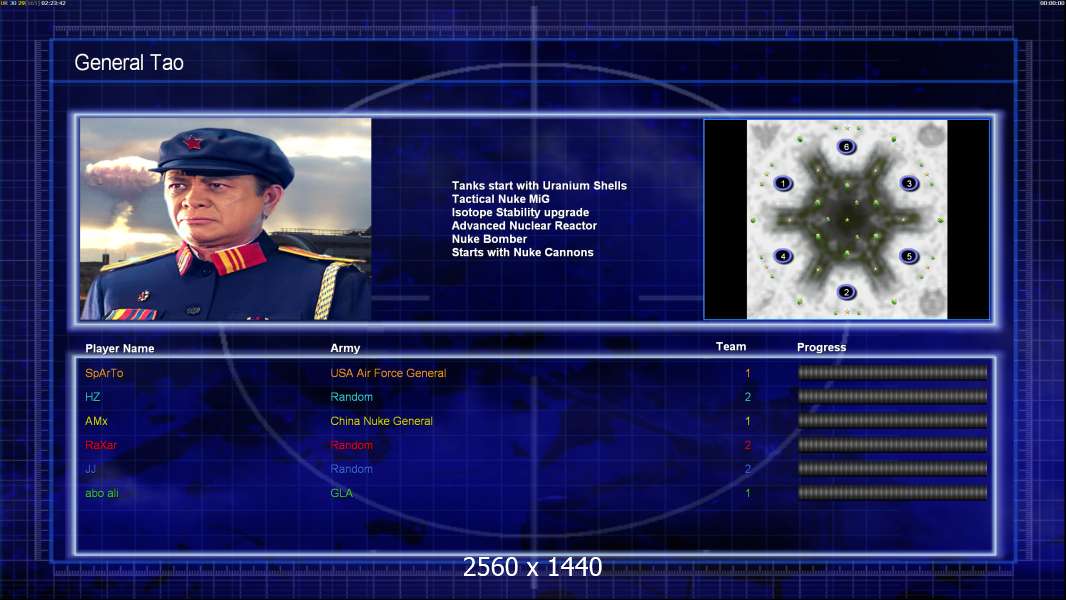Click JJ's Random army entry
Screen dimensions: 1066x600
click(x=351, y=469)
